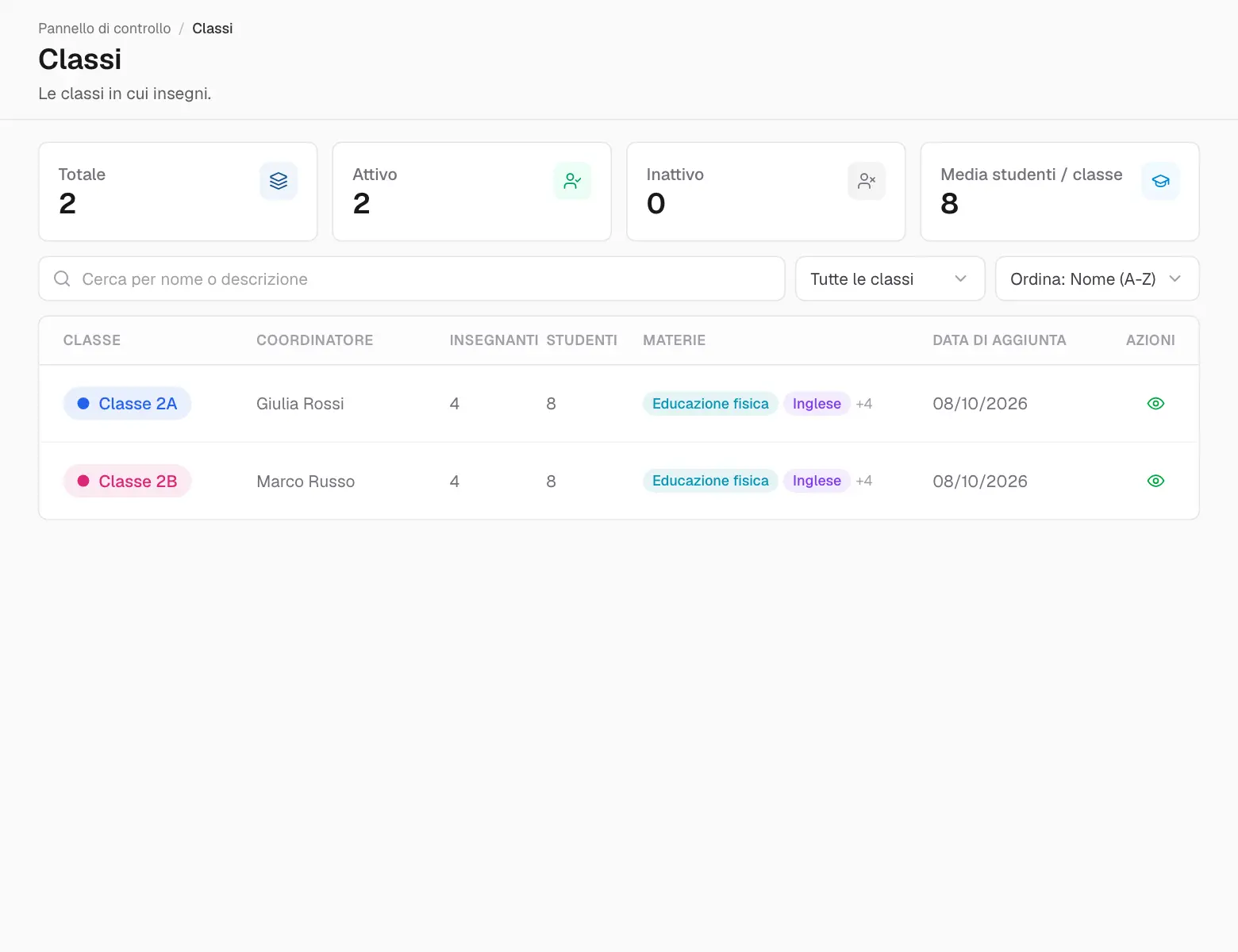This screenshot has width=1238, height=952.
Task: Click Inglese tag in Classe 2A row
Action: [x=817, y=403]
